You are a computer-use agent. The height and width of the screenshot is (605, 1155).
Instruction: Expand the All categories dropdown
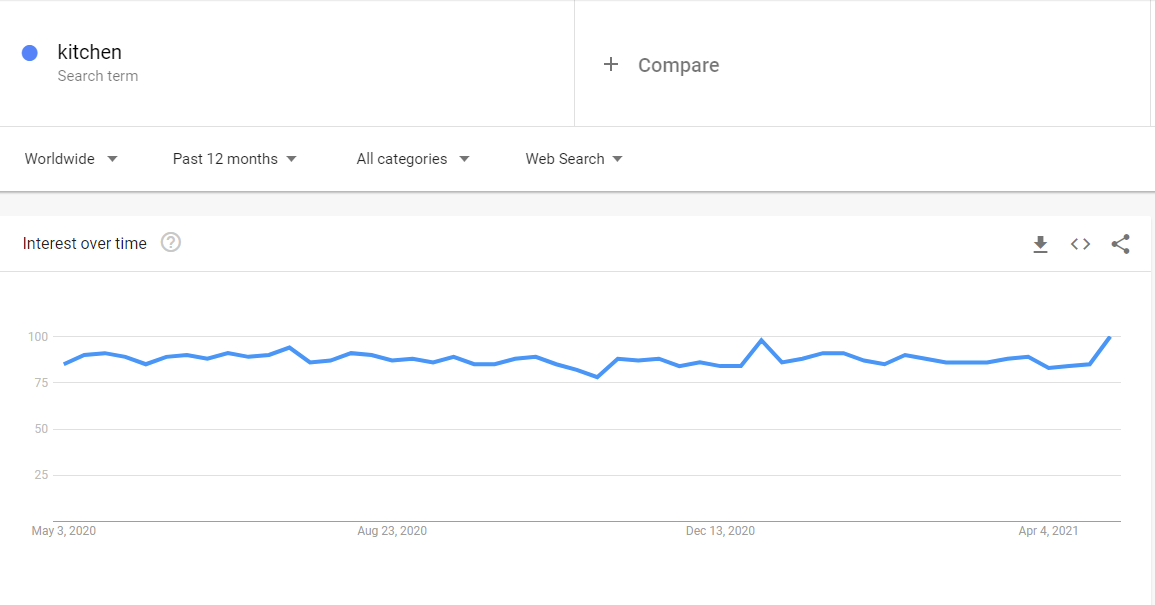(413, 159)
